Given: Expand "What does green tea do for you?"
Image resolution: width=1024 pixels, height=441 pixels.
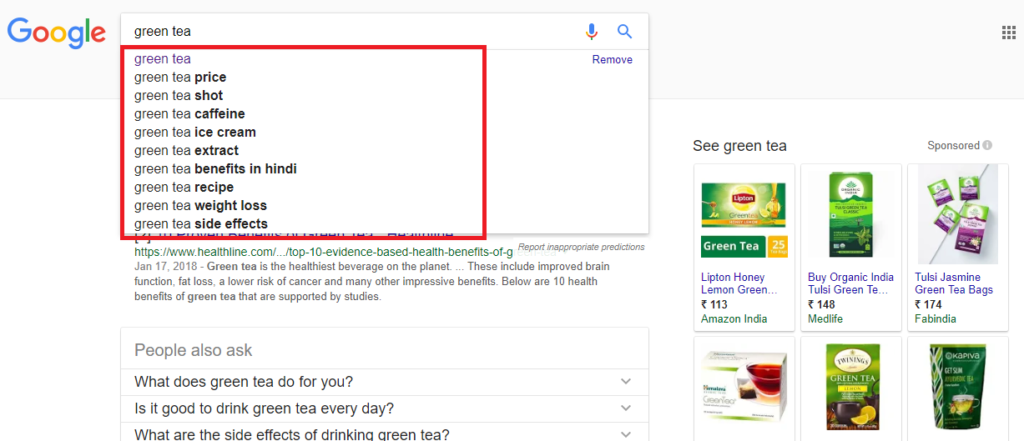Looking at the screenshot, I should click(384, 382).
